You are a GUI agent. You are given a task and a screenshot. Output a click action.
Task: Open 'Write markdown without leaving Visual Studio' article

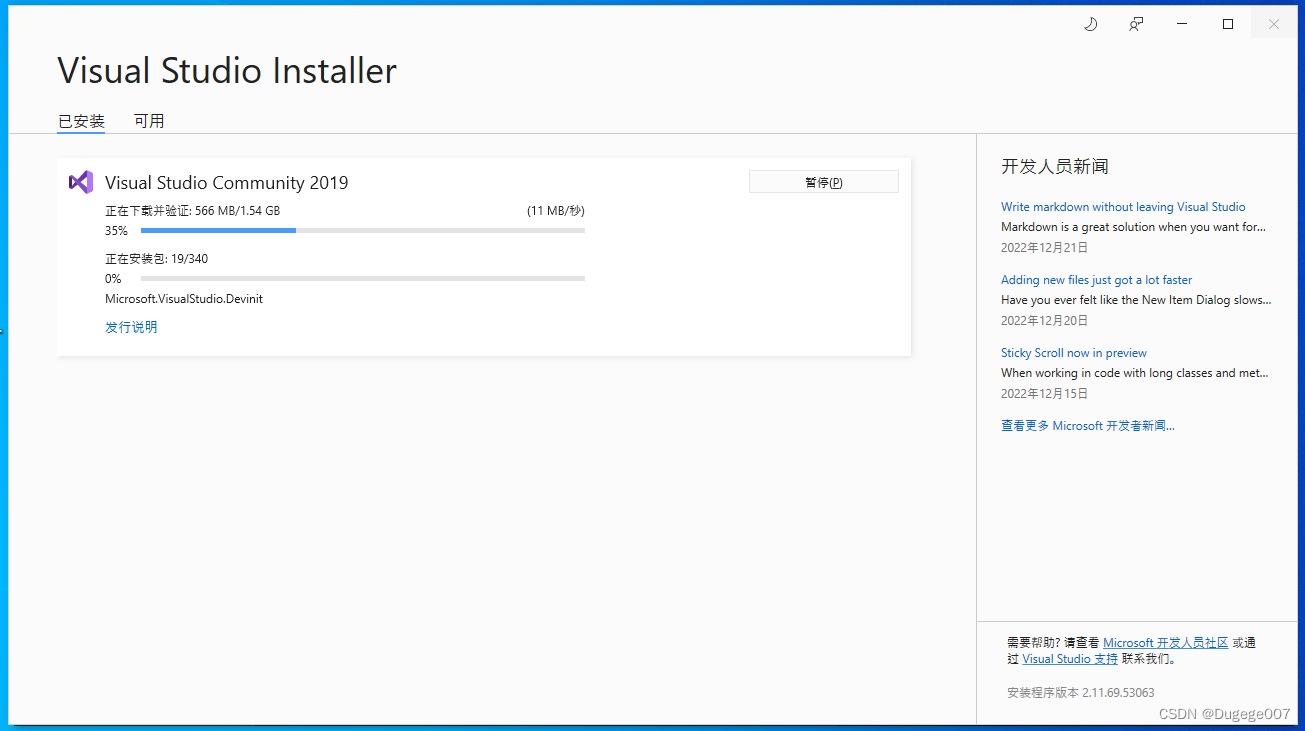pos(1123,207)
